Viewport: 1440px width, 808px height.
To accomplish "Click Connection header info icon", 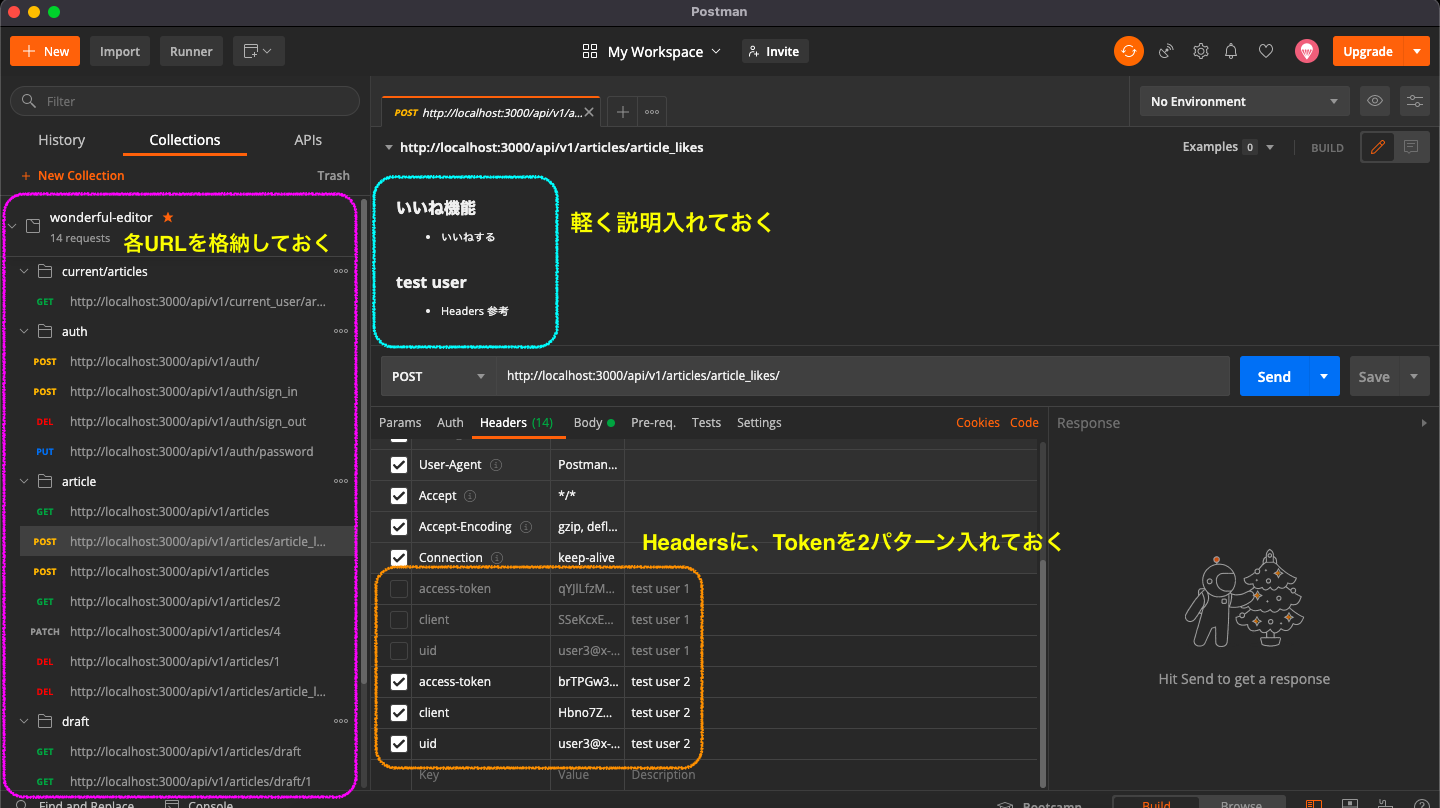I will pyautogui.click(x=497, y=558).
